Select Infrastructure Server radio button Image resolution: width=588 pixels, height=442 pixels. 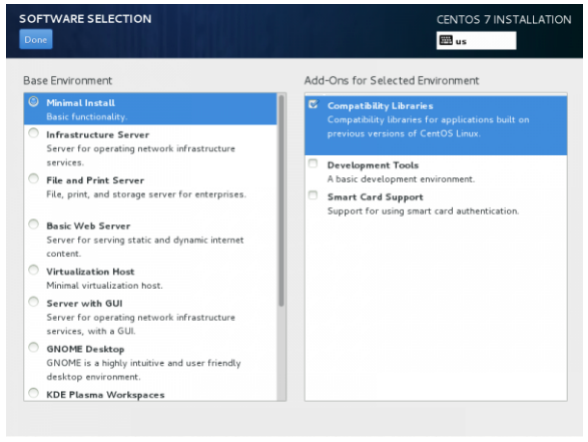(x=34, y=133)
